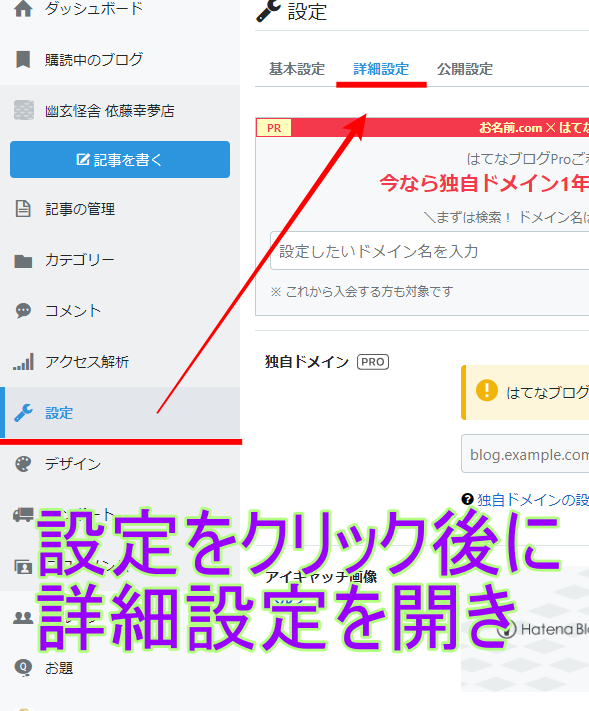Click the yellow exclamation warning icon
The height and width of the screenshot is (711, 589).
[x=487, y=390]
